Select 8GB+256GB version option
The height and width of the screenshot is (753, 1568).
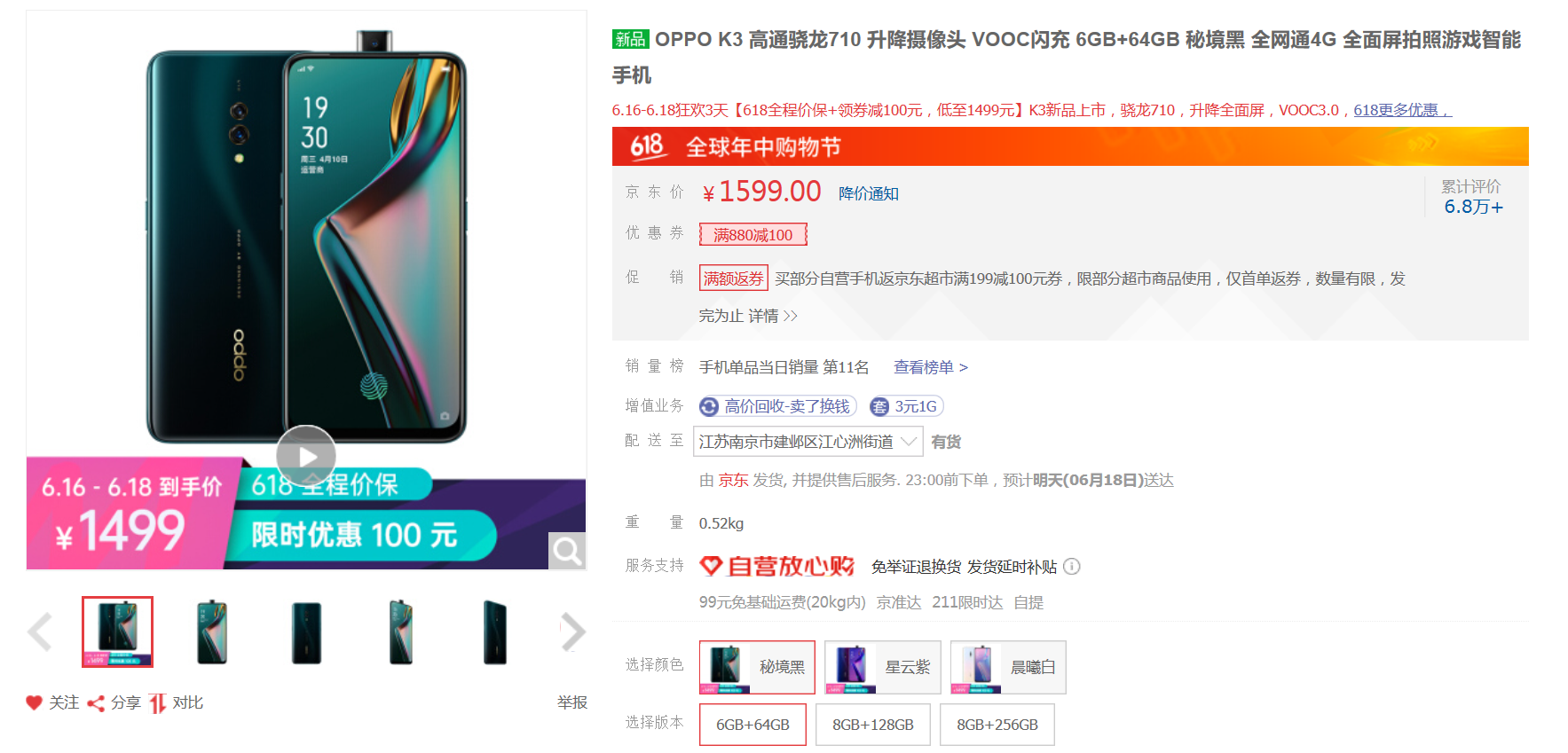[997, 725]
